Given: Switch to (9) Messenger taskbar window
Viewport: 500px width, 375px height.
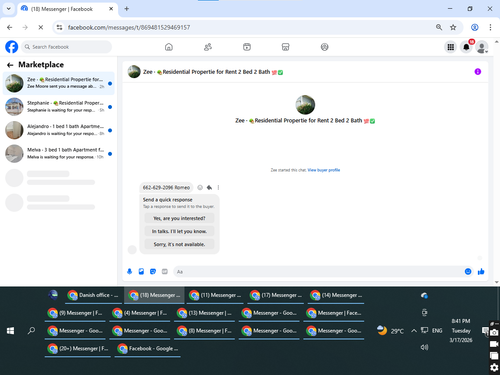Looking at the screenshot, I should (x=75, y=313).
